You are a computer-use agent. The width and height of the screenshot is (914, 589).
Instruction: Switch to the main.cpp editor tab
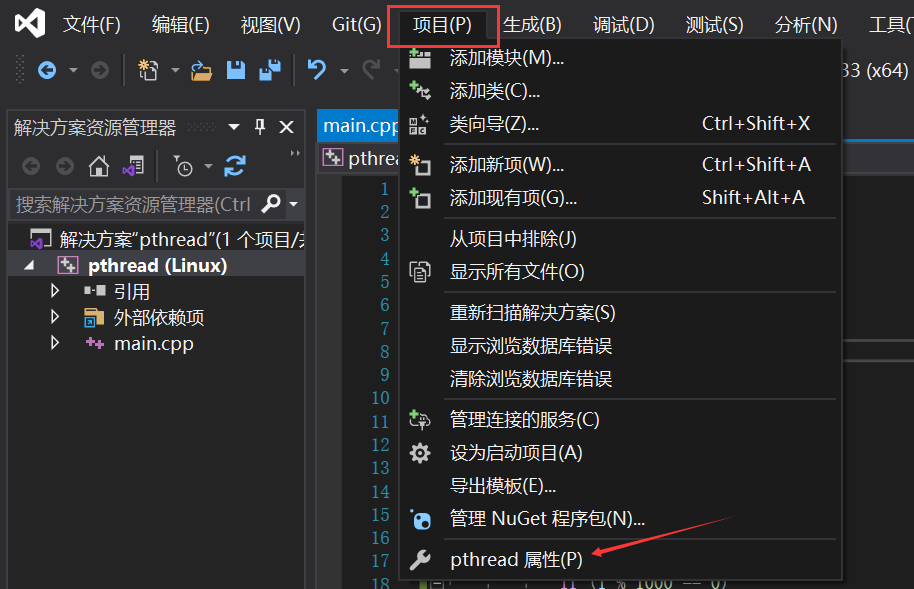tap(359, 126)
